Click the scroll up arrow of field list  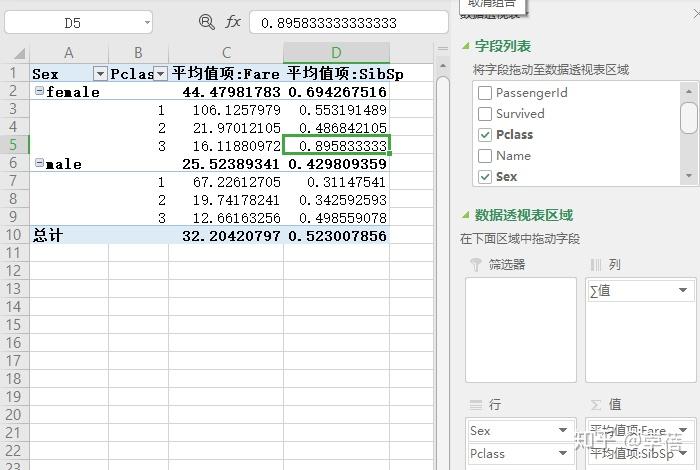(x=689, y=91)
